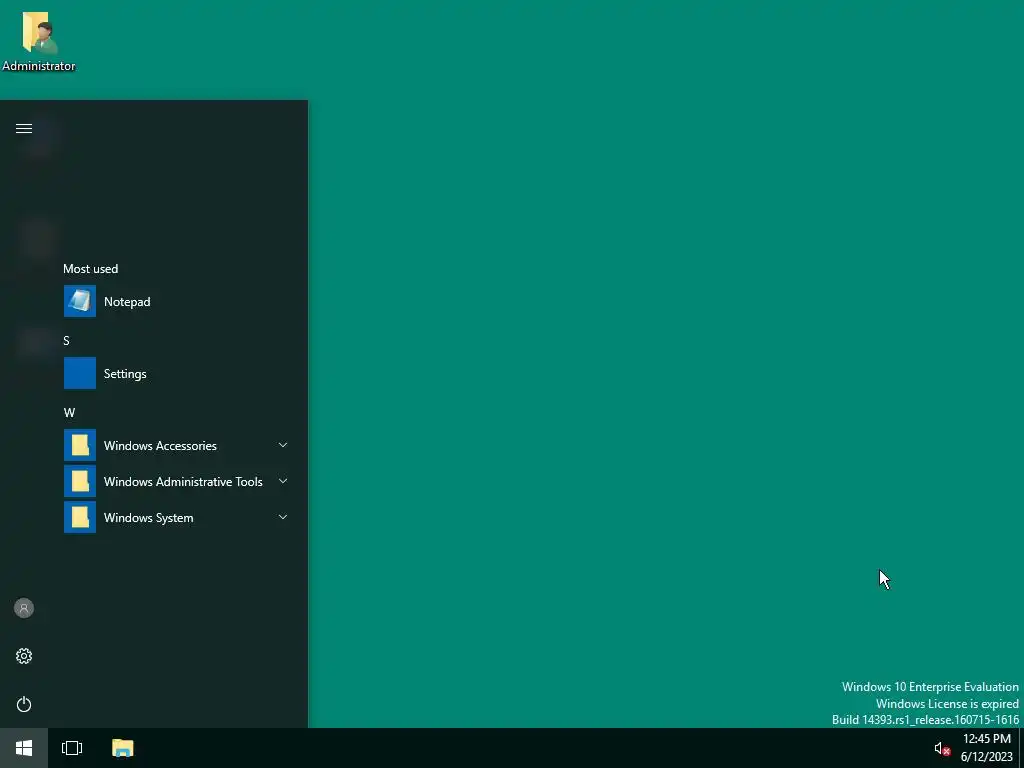Select the Windows System label
Screen dimensions: 1024x768
pyautogui.click(x=148, y=518)
